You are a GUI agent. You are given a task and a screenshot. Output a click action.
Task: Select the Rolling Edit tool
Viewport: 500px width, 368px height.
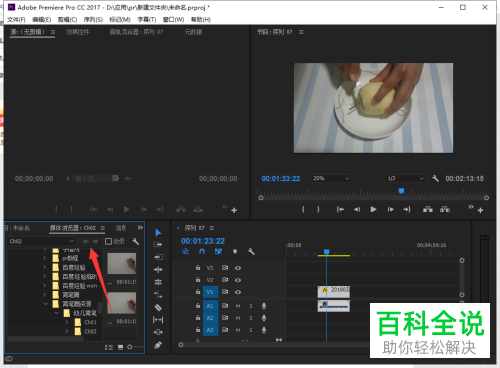pyautogui.click(x=158, y=282)
